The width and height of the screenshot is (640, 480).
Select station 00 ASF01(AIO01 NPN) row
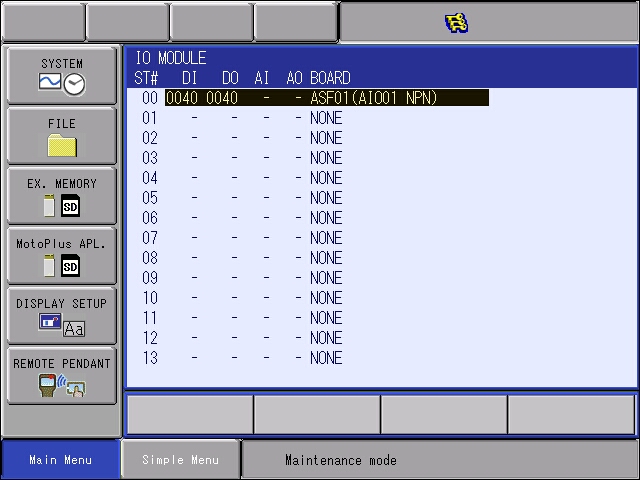pos(373,98)
